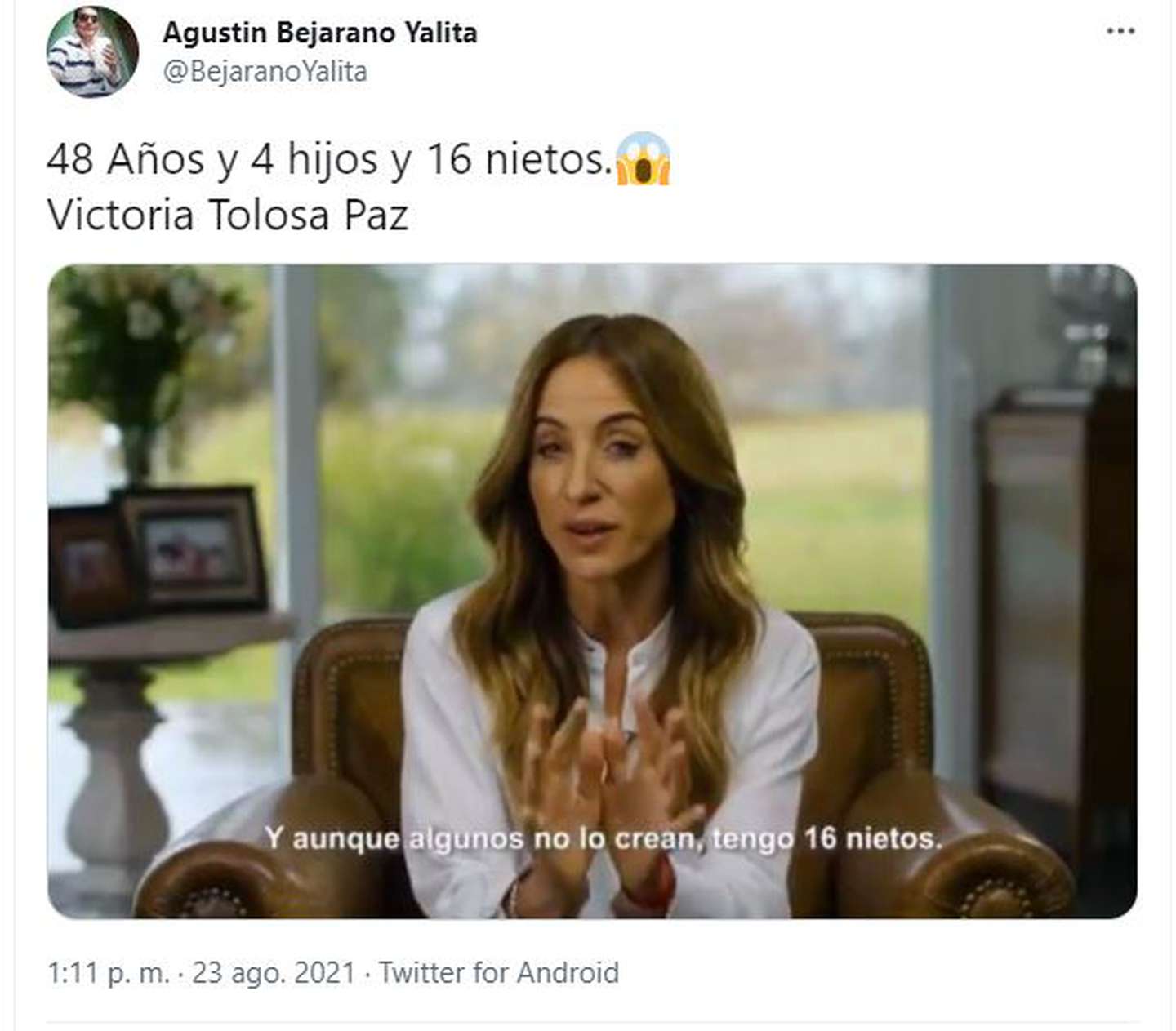Open Agustin Bejarano Yalita's profile name link
Screen dimensions: 1176x1031
(320, 33)
